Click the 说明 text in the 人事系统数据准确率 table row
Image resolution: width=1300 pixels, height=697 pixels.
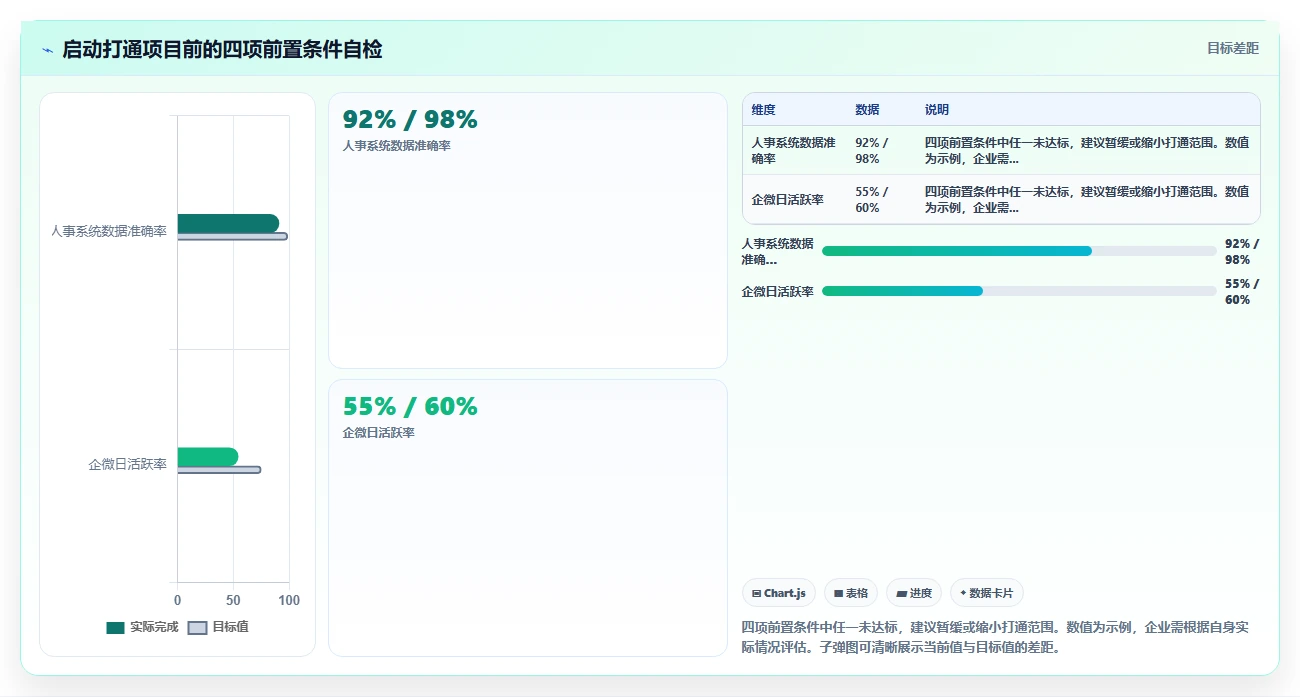[x=1087, y=150]
